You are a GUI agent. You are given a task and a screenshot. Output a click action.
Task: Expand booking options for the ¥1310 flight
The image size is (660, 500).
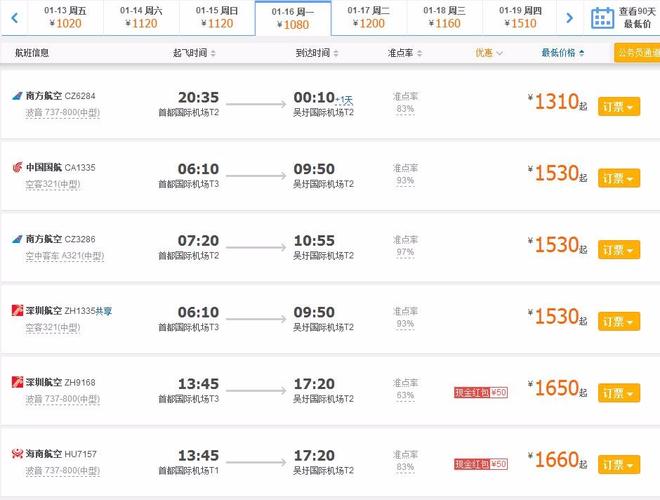pos(619,106)
